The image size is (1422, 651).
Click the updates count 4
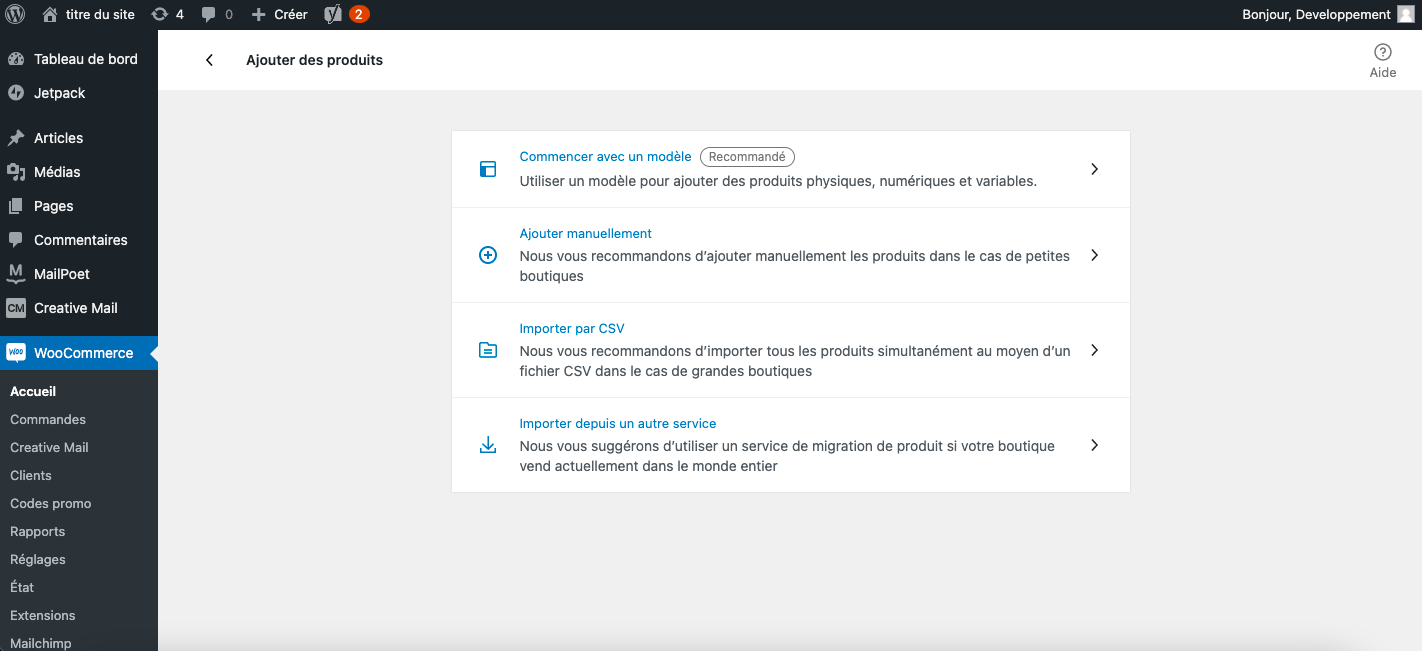point(180,15)
